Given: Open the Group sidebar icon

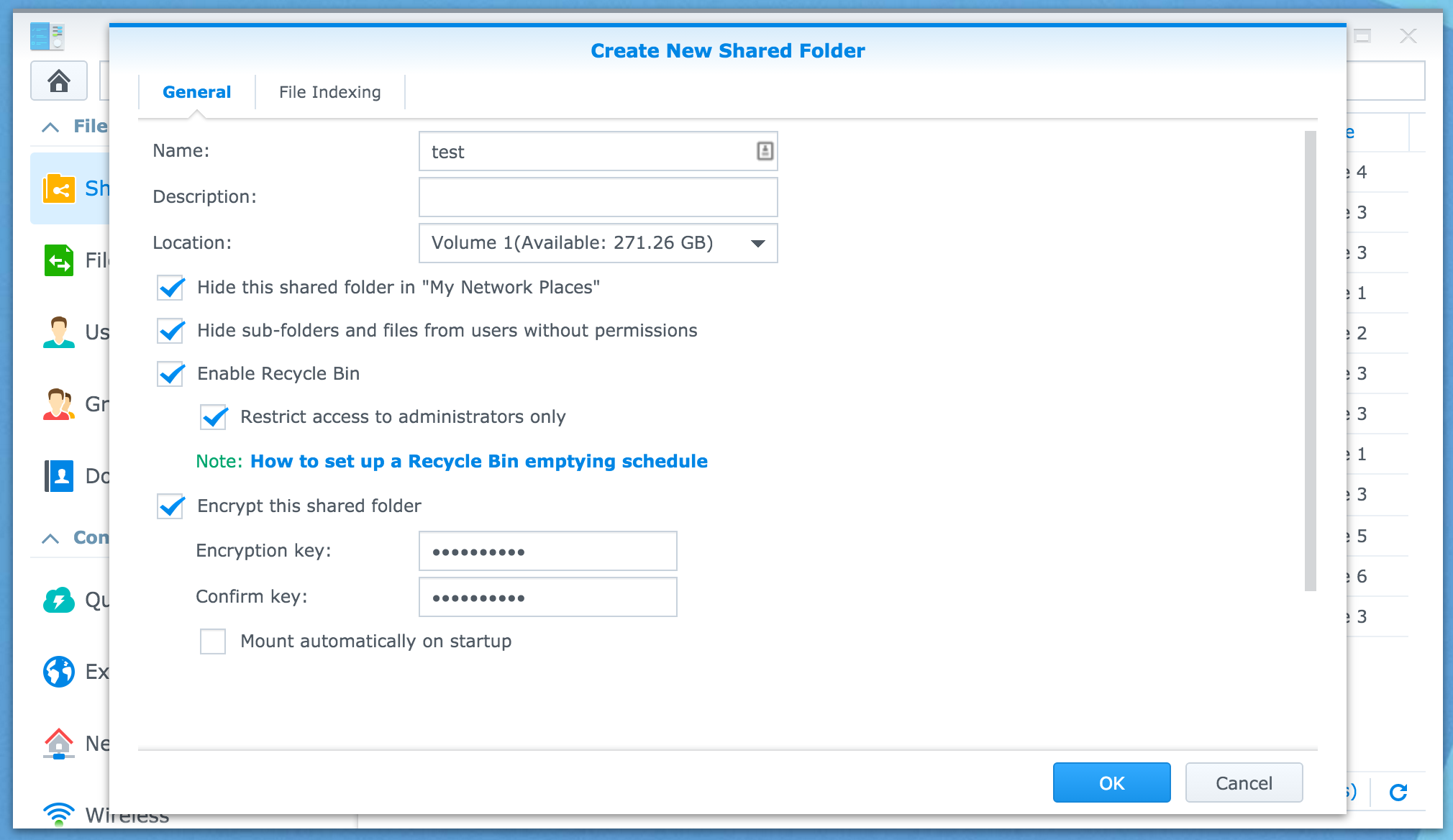Looking at the screenshot, I should coord(59,404).
